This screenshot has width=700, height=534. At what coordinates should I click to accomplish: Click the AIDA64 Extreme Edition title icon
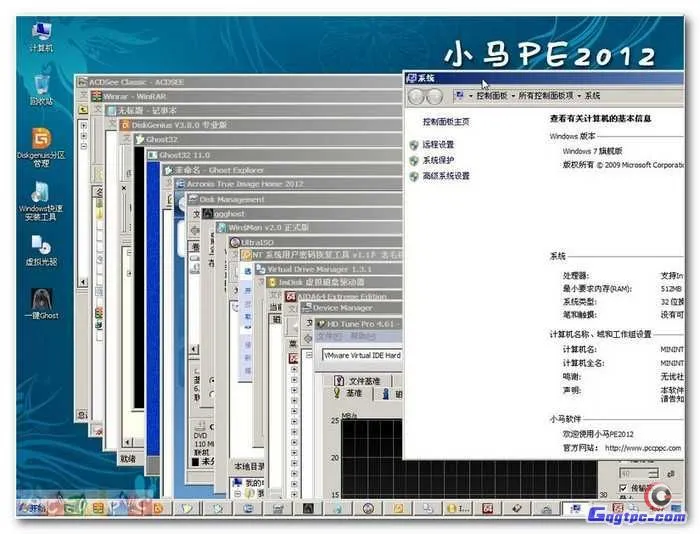[291, 296]
